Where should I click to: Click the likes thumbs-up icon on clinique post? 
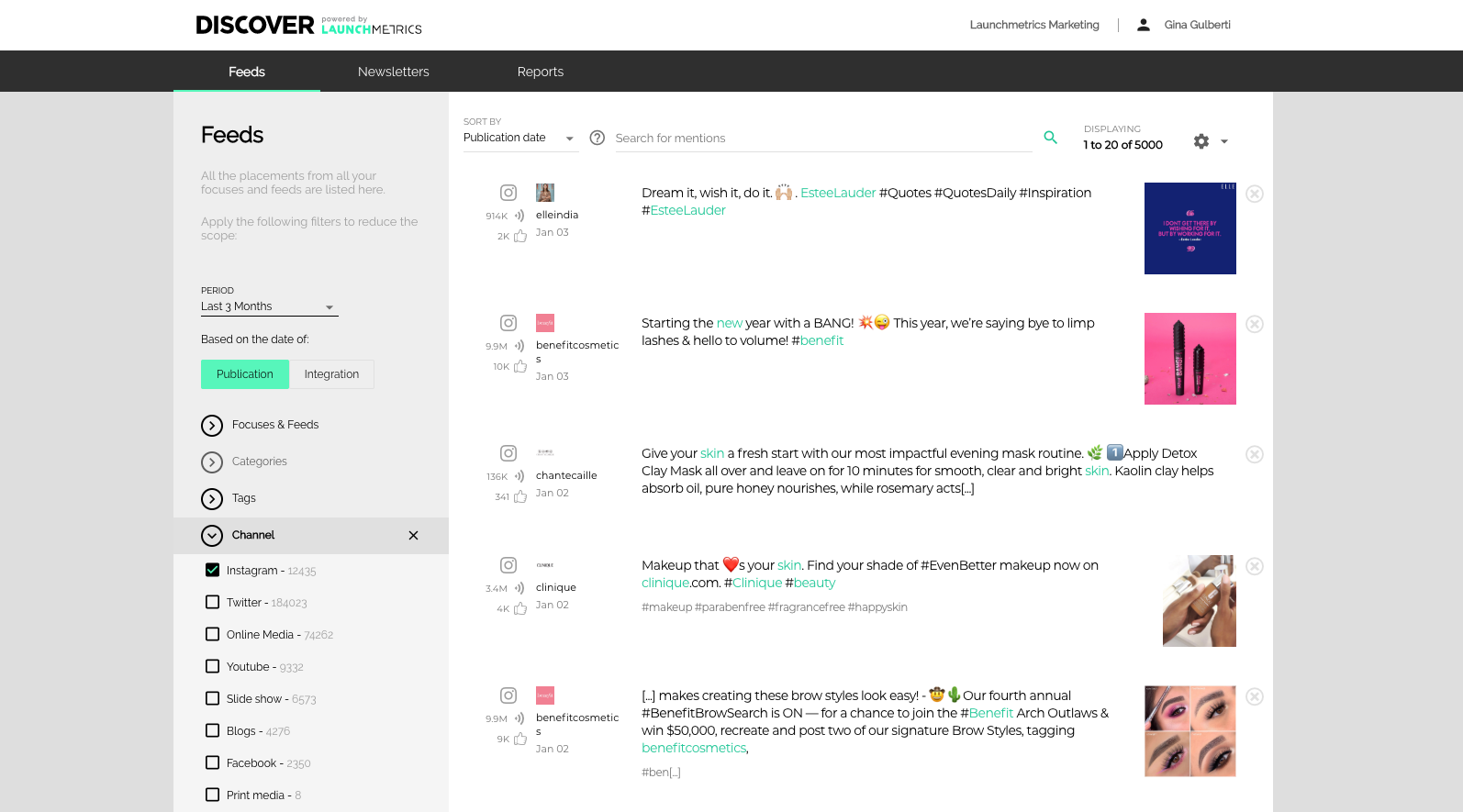click(x=520, y=608)
